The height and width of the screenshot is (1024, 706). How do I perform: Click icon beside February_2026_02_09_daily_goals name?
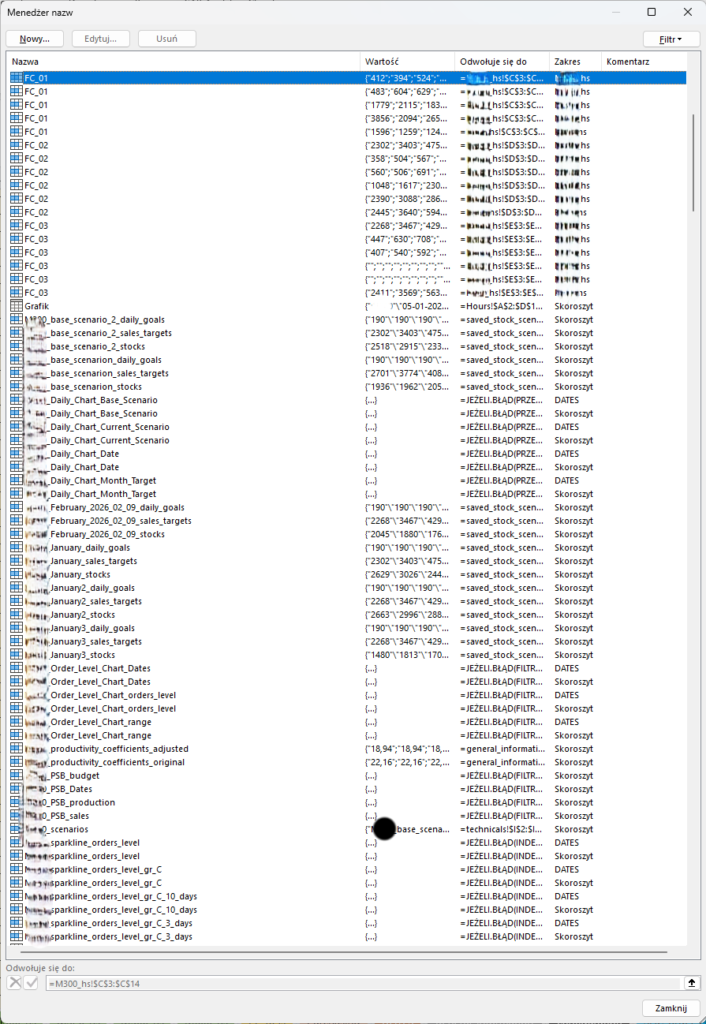click(16, 507)
